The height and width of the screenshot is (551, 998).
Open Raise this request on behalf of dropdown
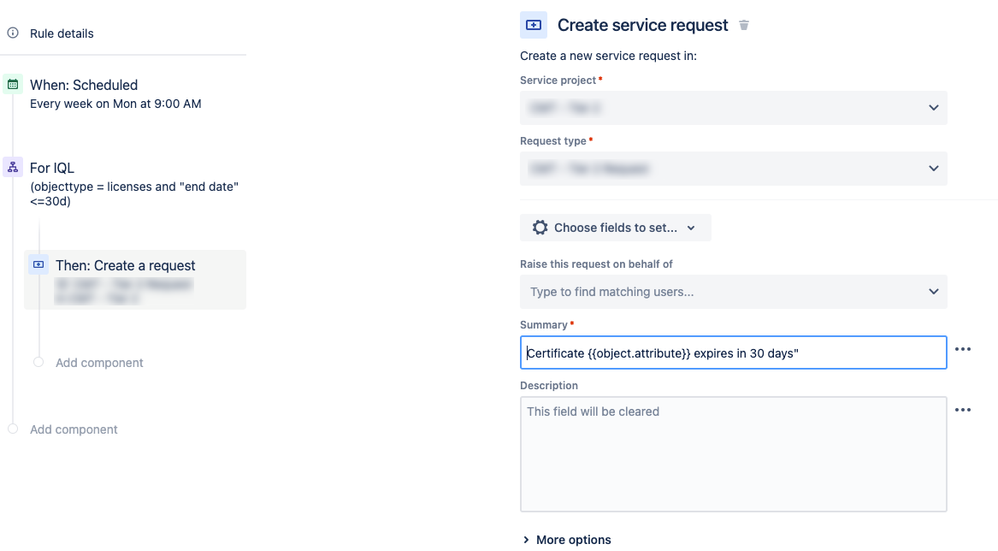click(x=733, y=292)
